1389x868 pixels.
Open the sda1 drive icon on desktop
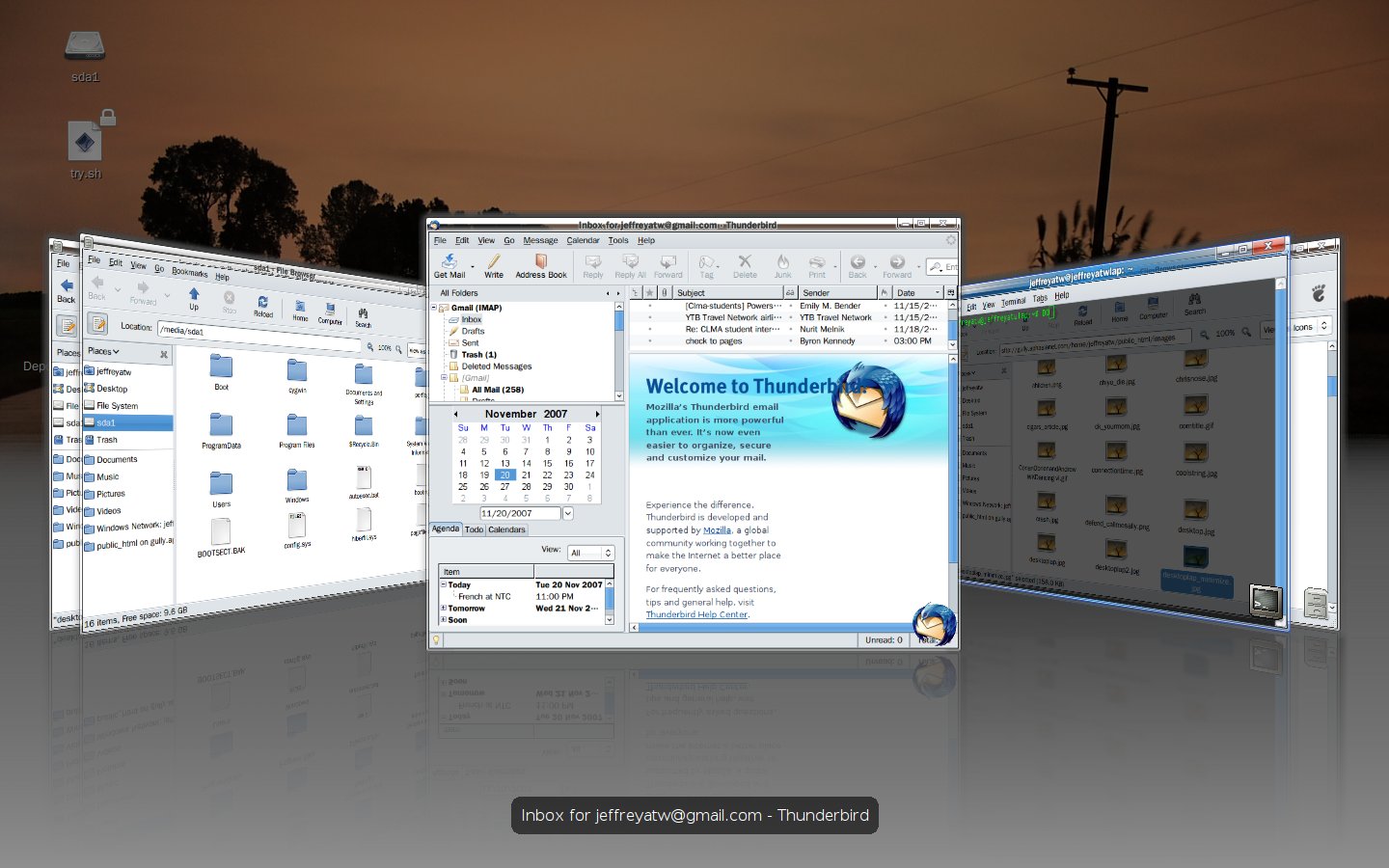[85, 45]
